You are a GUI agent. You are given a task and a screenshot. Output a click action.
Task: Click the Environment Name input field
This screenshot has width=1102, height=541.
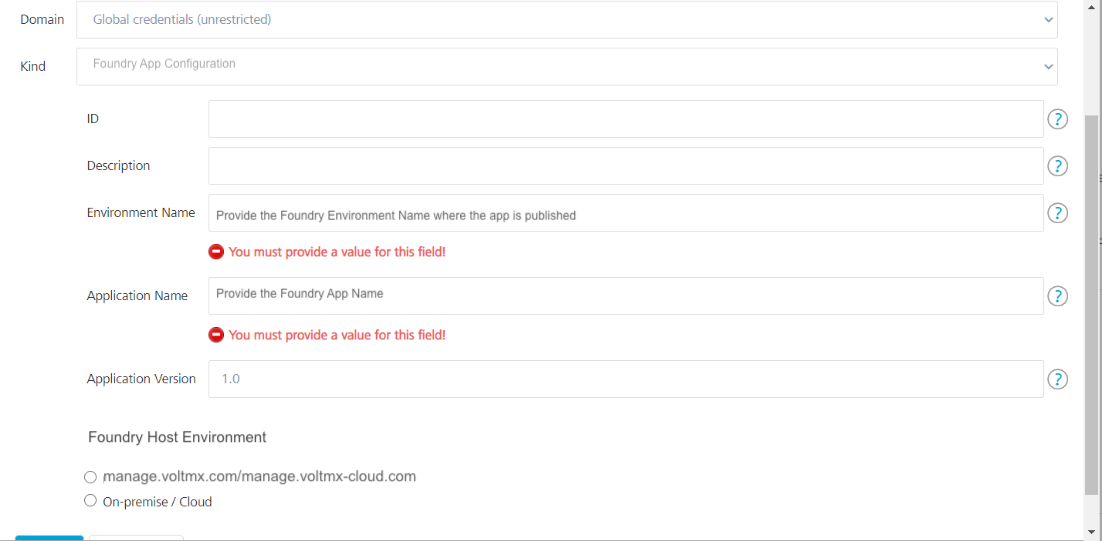(x=625, y=213)
